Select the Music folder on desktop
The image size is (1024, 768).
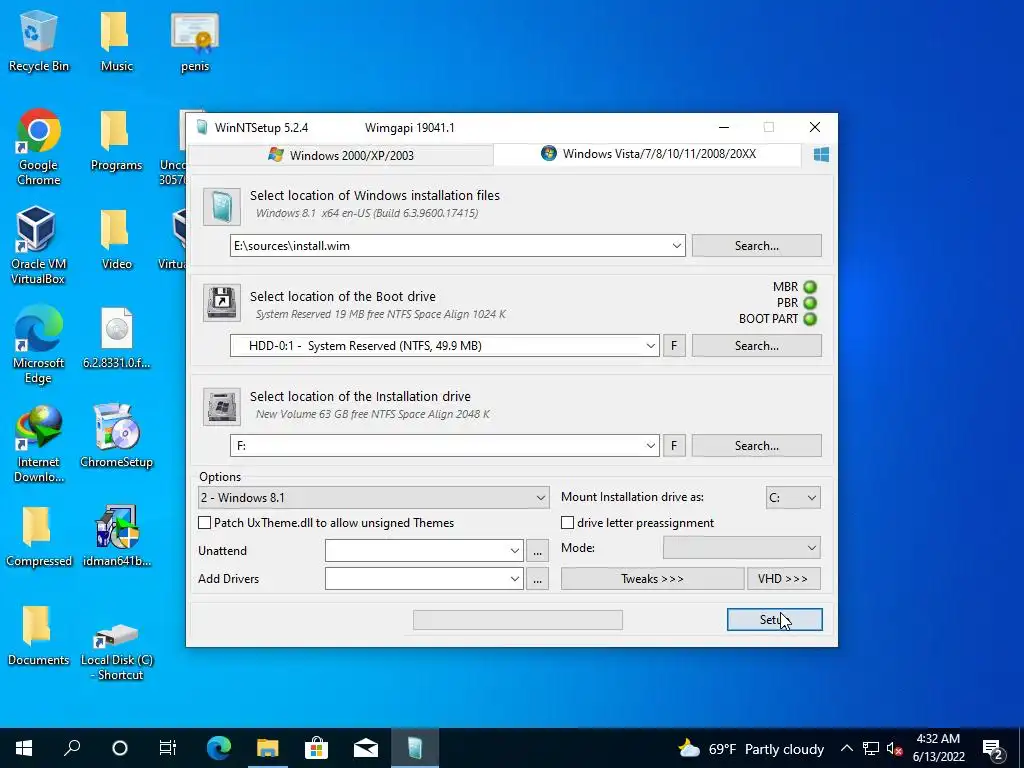pos(116,42)
